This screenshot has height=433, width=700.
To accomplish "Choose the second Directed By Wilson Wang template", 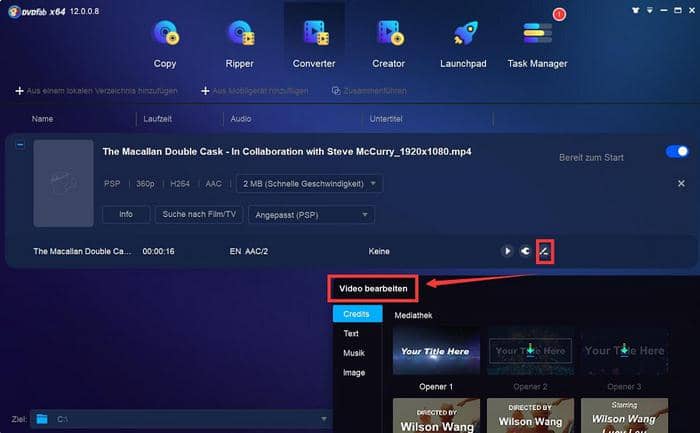I will coord(530,416).
